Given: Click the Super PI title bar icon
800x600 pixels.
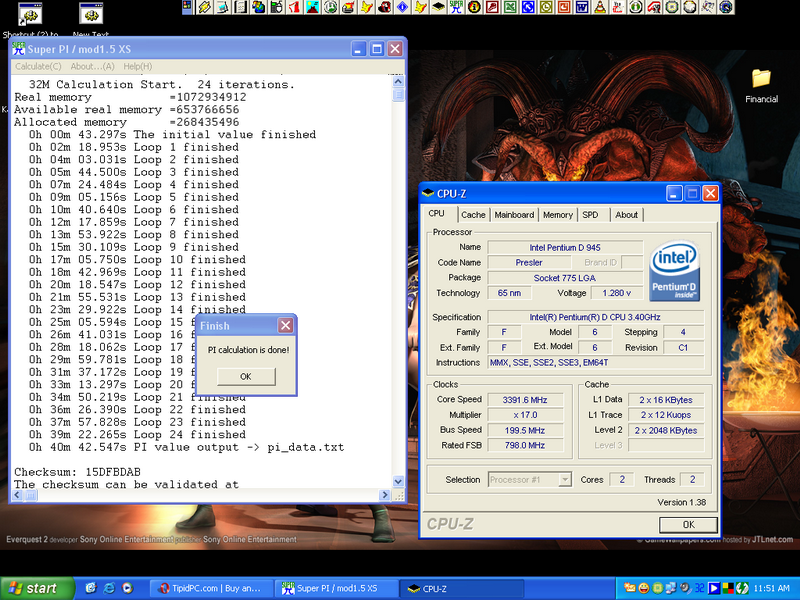Looking at the screenshot, I should [18, 48].
